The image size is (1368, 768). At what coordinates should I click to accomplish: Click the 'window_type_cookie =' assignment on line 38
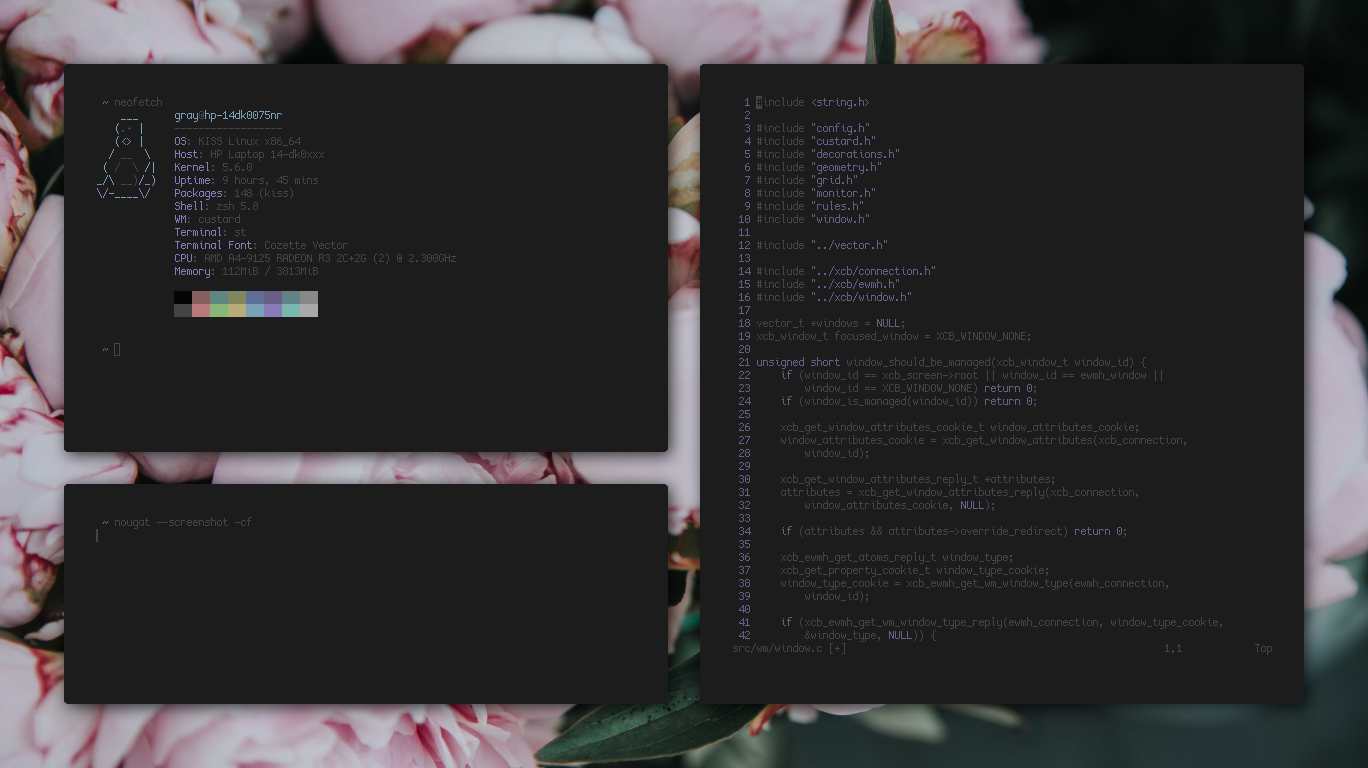click(975, 583)
